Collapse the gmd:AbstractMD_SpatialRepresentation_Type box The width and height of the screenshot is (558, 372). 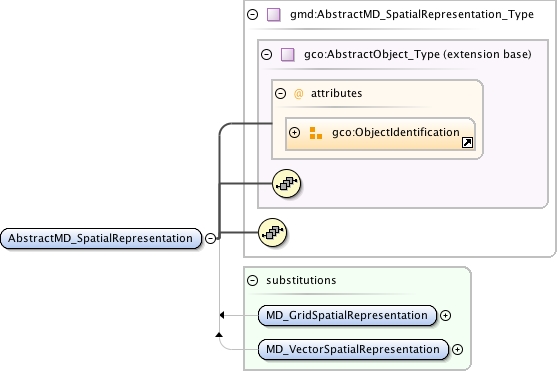point(252,15)
